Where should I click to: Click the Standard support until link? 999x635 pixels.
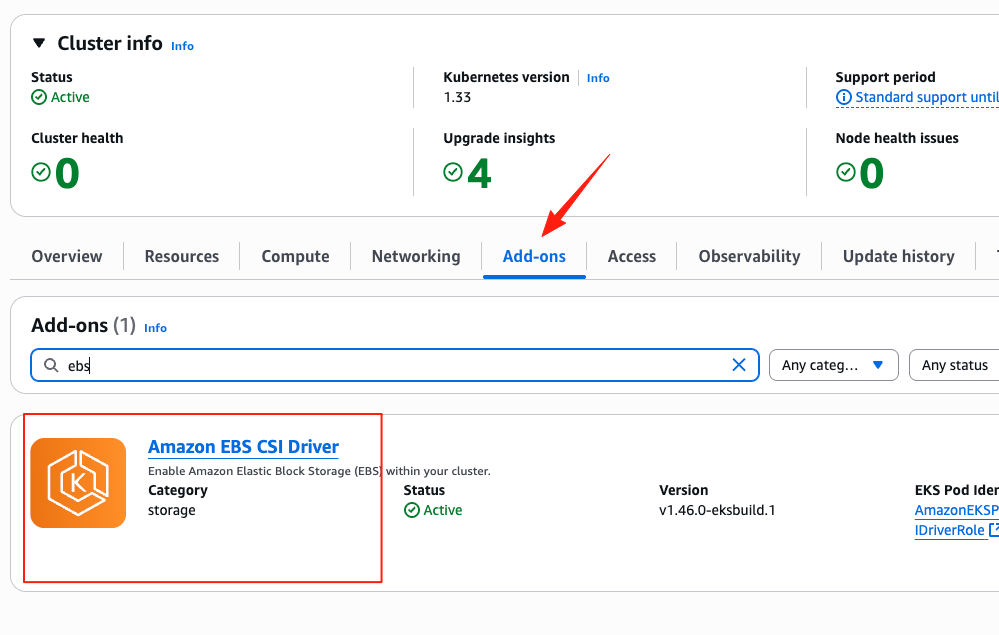pos(926,97)
